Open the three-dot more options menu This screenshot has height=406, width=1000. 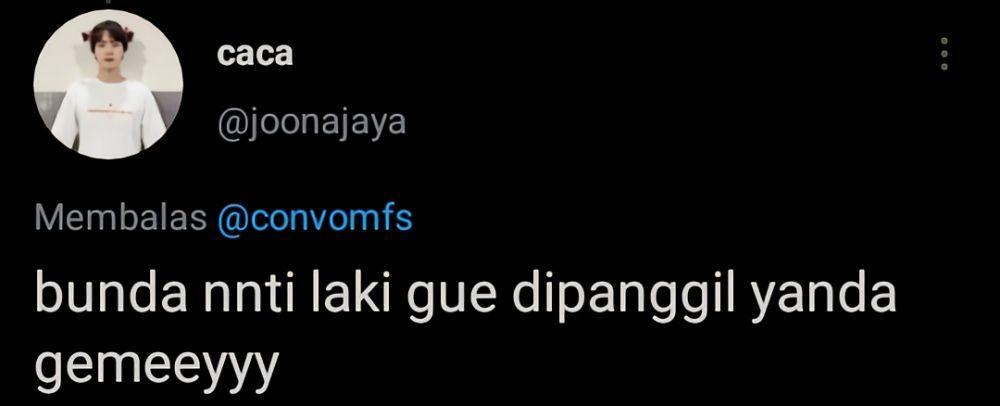(945, 54)
